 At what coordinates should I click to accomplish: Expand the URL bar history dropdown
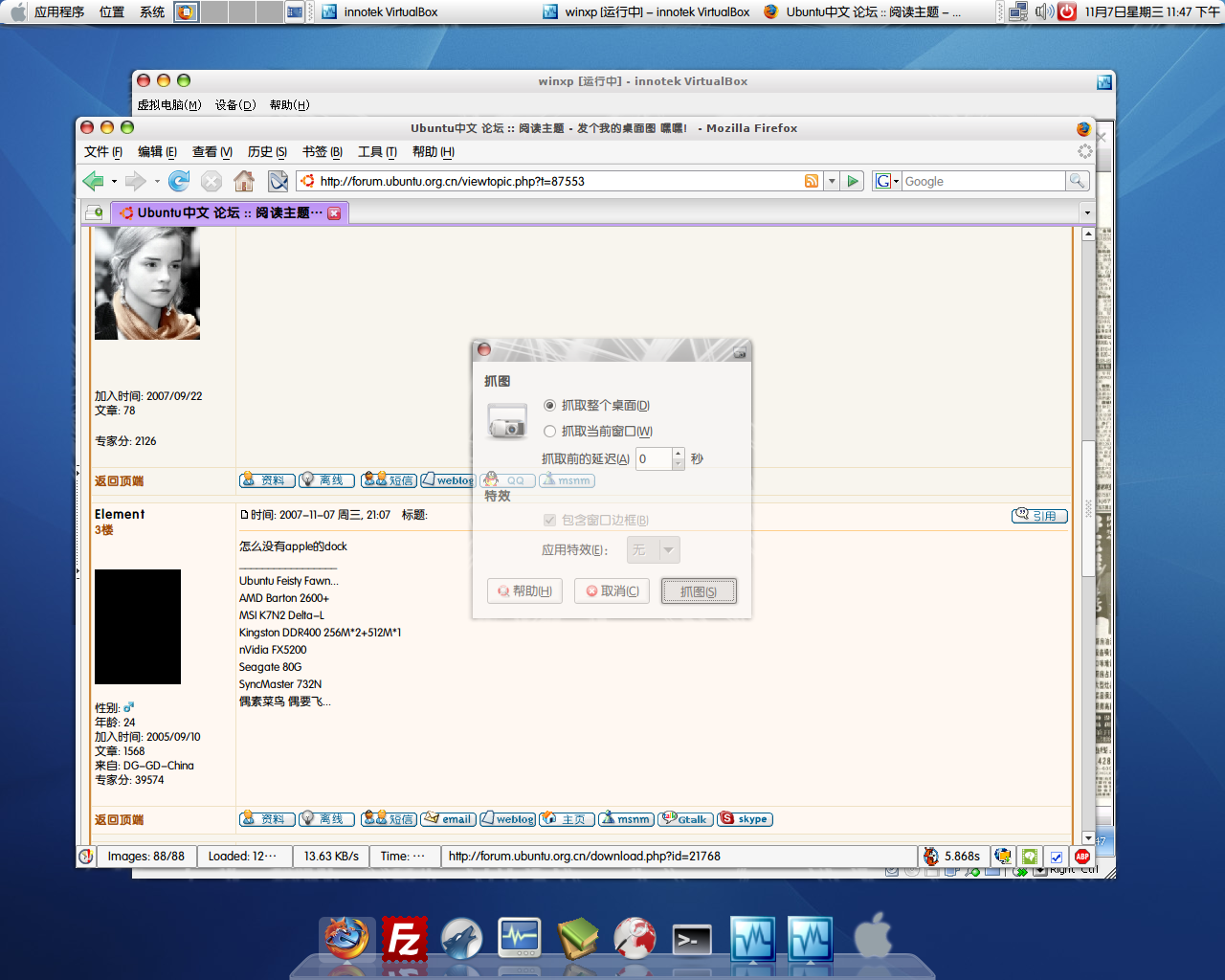[832, 181]
